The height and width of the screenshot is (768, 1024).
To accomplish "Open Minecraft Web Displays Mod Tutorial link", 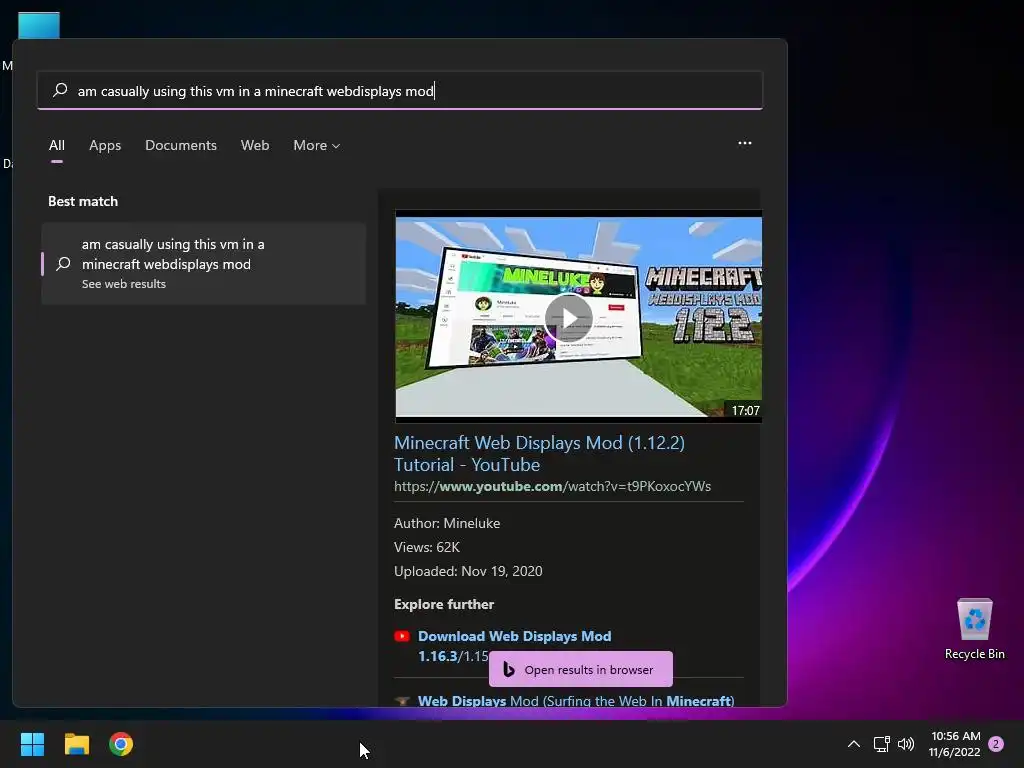I will coord(539,454).
